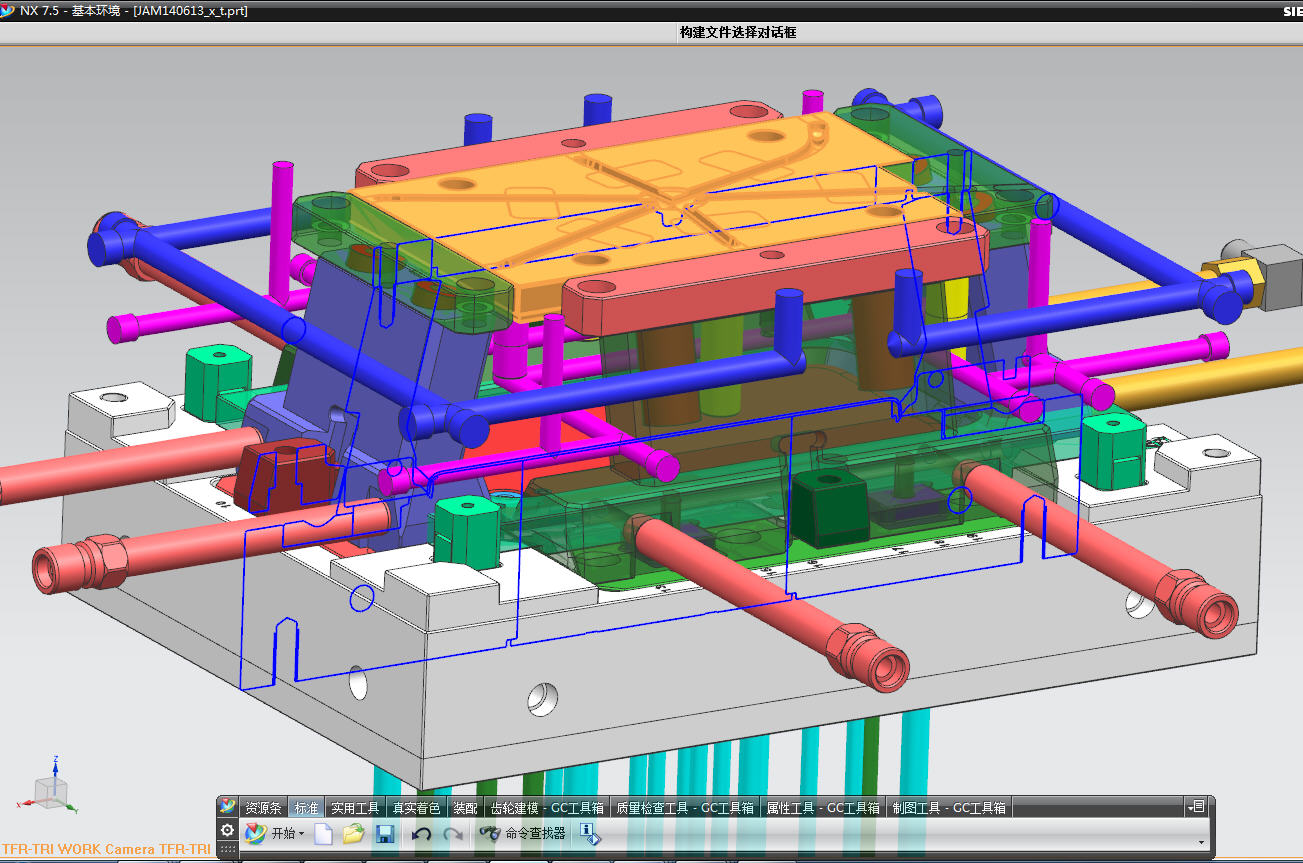Open the 命令查找器 command finder
The width and height of the screenshot is (1303, 863).
point(522,833)
